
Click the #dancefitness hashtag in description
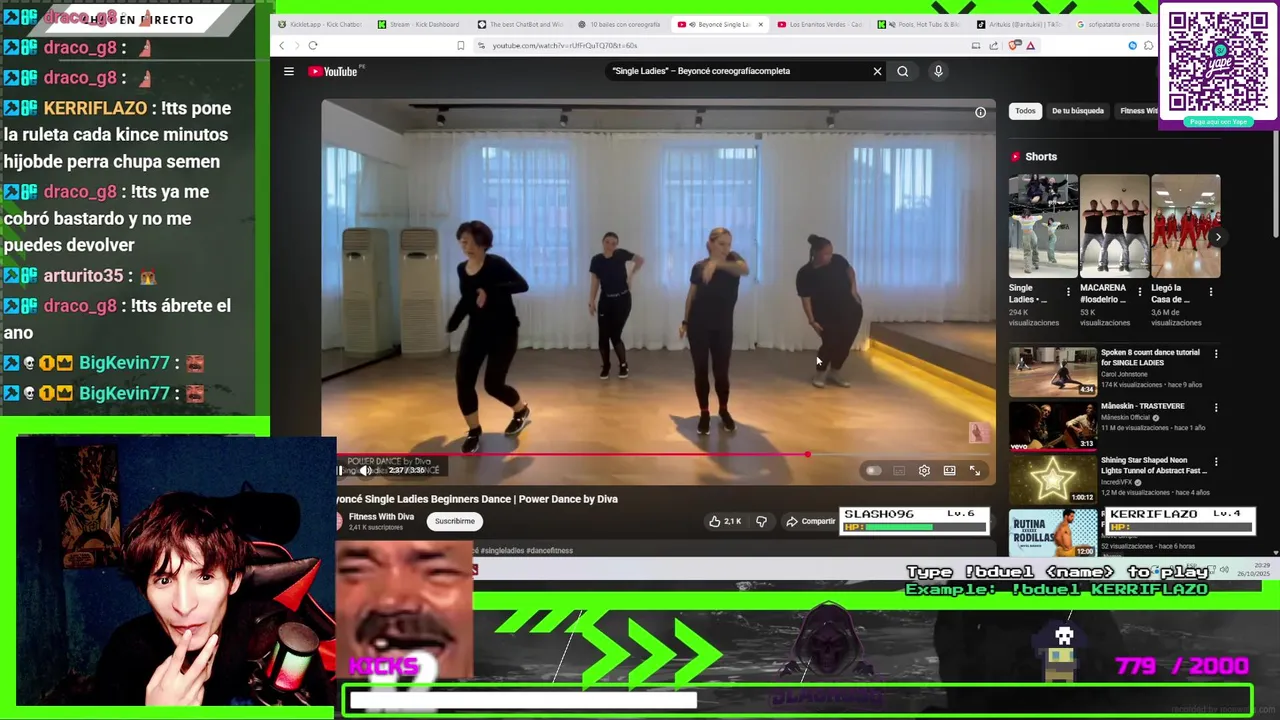tap(550, 551)
